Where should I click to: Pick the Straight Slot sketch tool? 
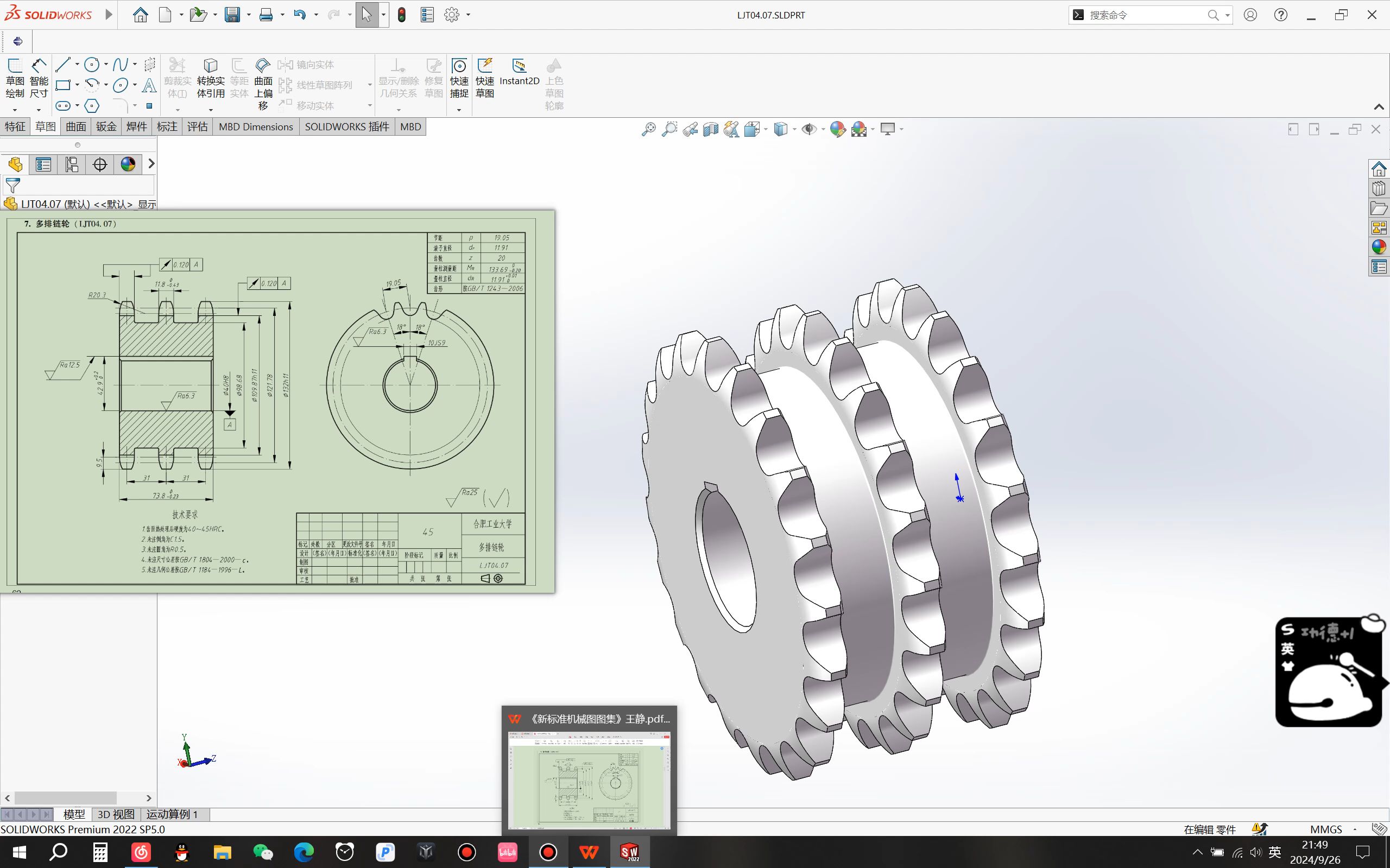pyautogui.click(x=62, y=106)
